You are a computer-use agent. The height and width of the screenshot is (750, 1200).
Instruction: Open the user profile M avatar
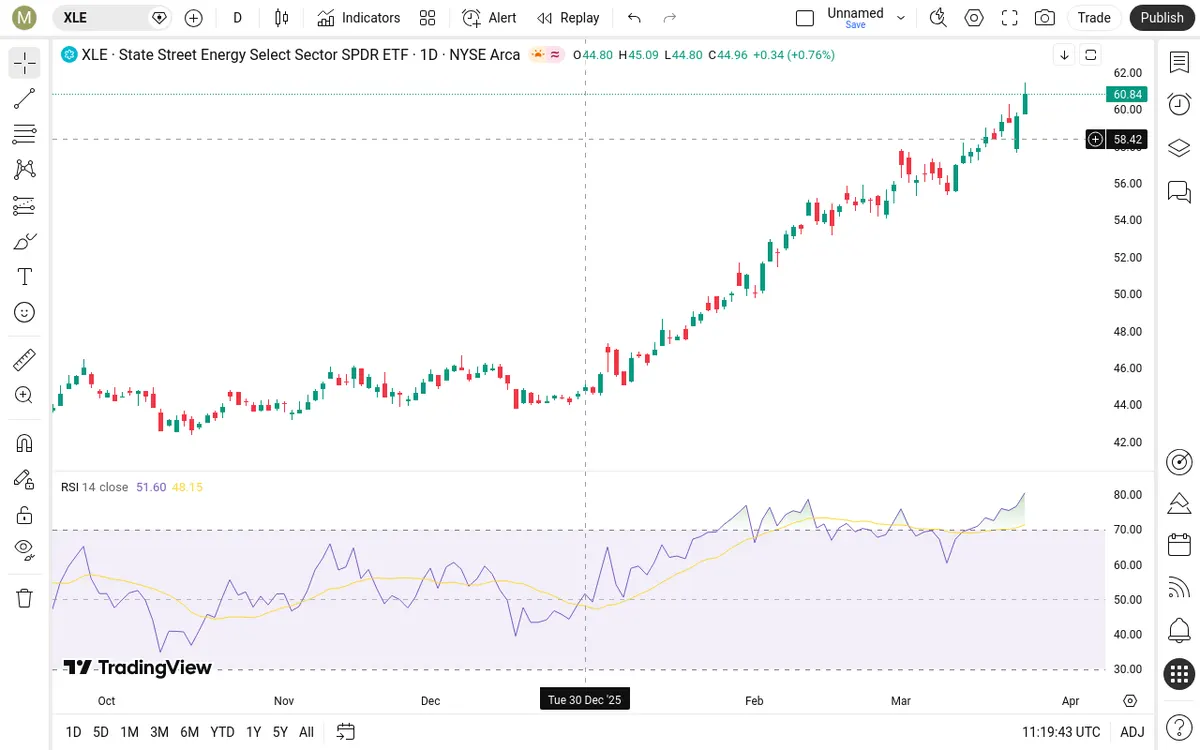coord(23,18)
